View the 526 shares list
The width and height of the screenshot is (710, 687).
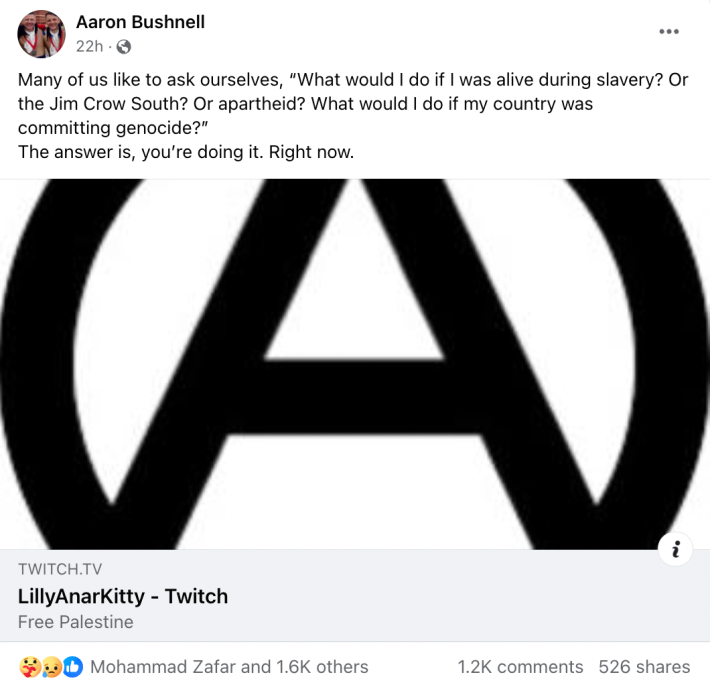[644, 667]
